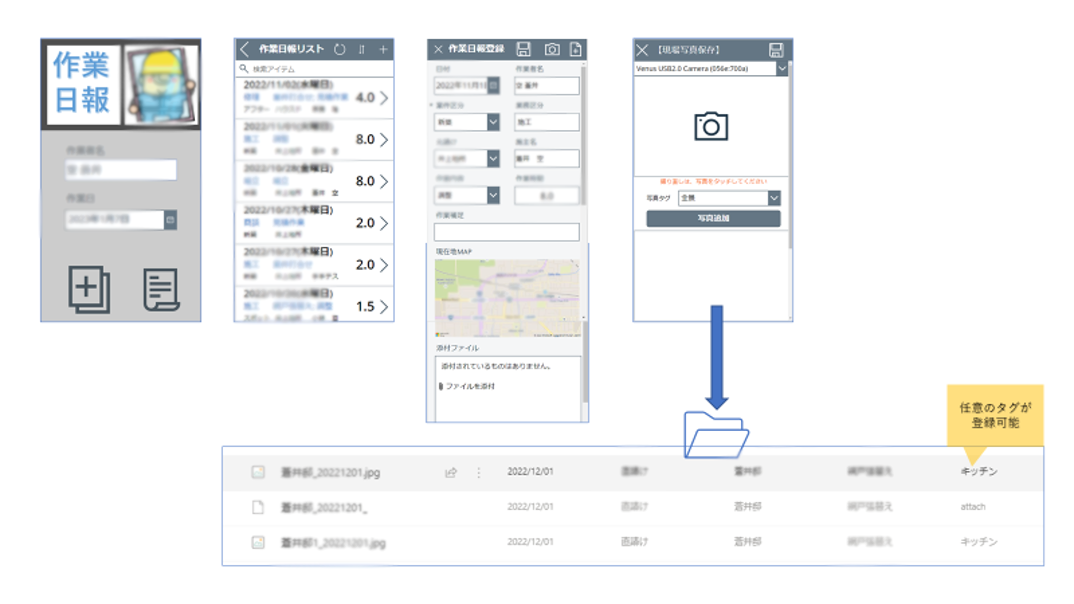The image size is (1074, 604).
Task: Open the report list icon on home screen
Action: [x=161, y=289]
